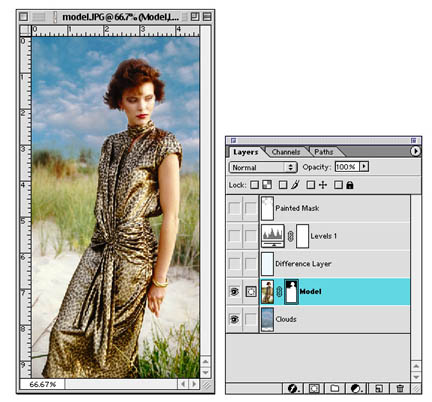Delete layer with the trash icon
This screenshot has width=432, height=402.
coord(400,388)
